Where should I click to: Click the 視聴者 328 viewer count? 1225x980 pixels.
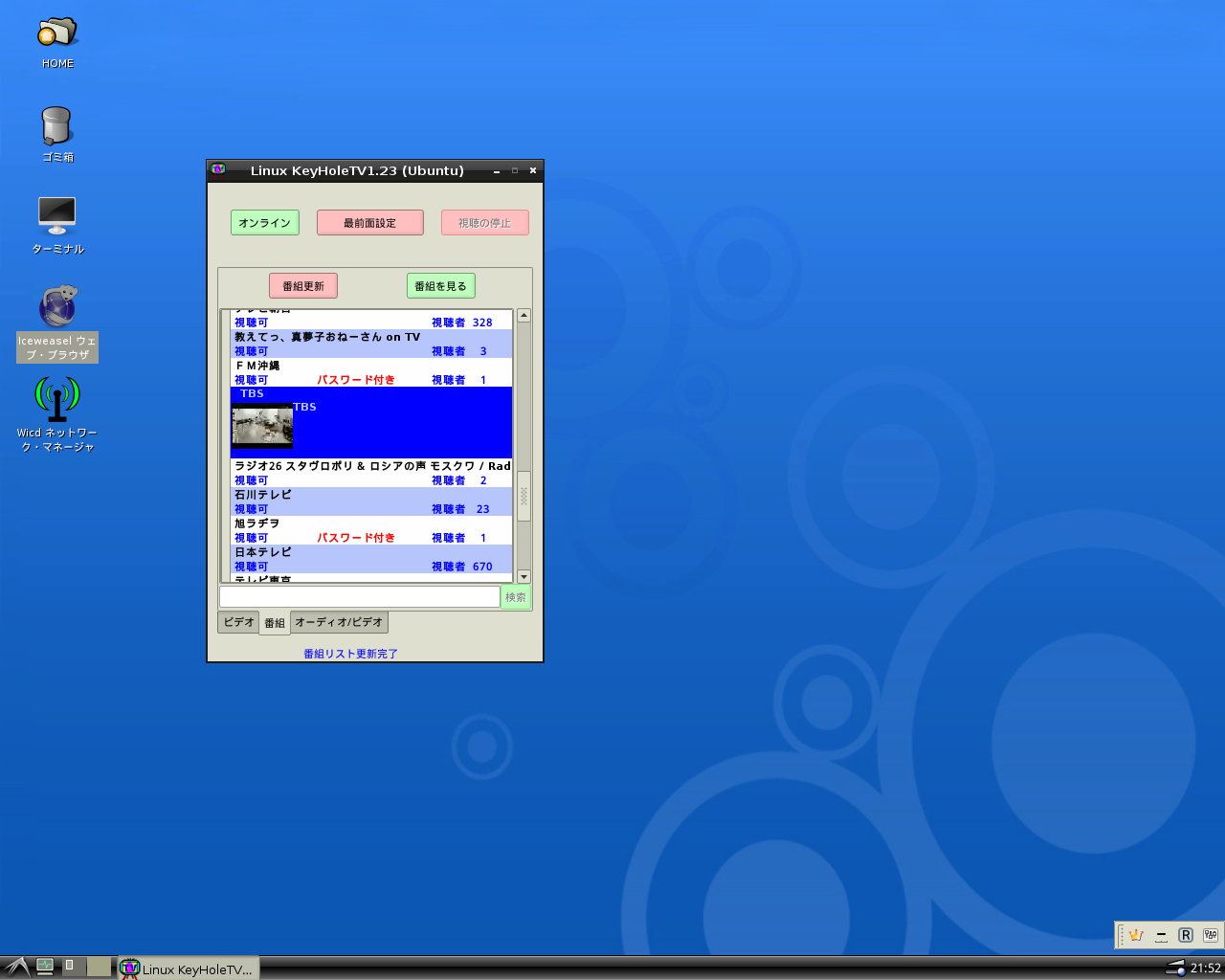(461, 323)
